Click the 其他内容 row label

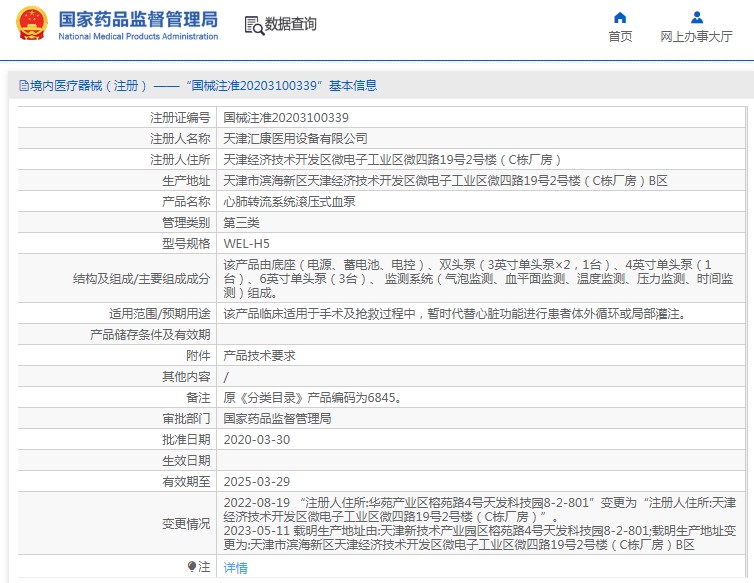[186, 377]
